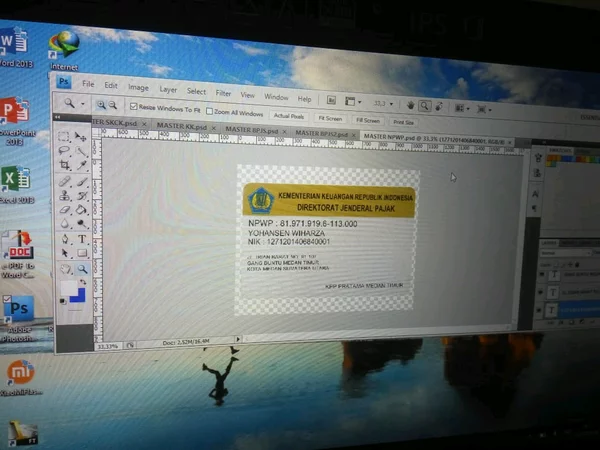Click the Fill Screen button
600x450 pixels.
[x=368, y=121]
